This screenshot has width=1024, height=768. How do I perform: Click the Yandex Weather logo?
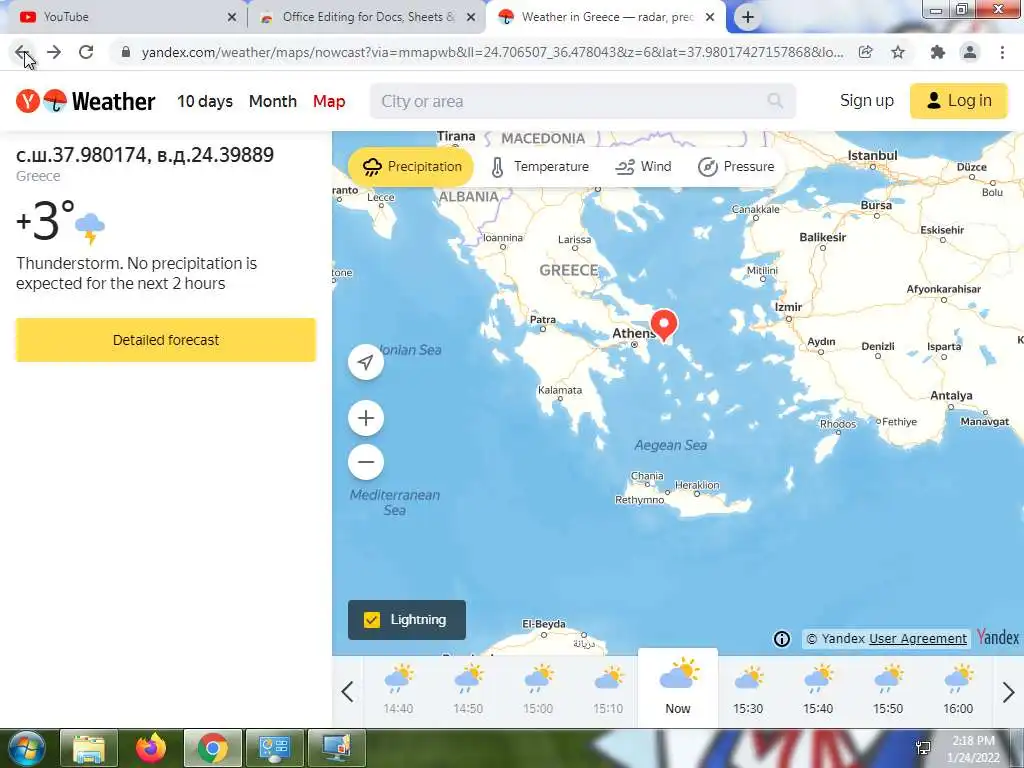tap(86, 101)
